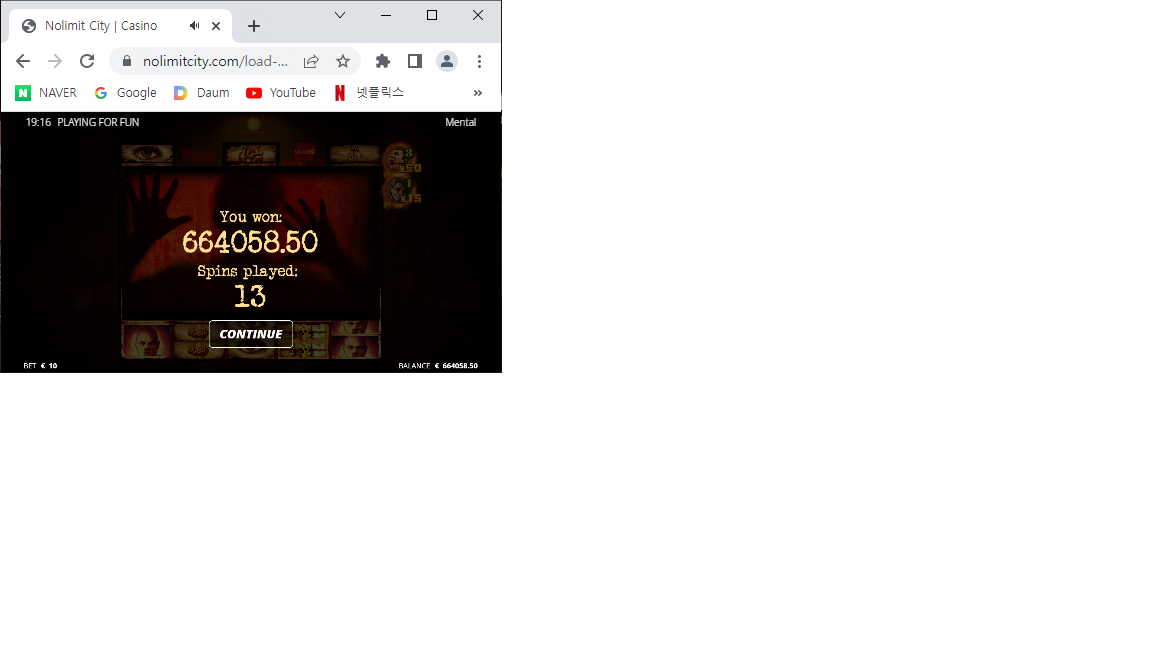Open the Daum bookmark
Image resolution: width=1152 pixels, height=648 pixels.
(201, 93)
